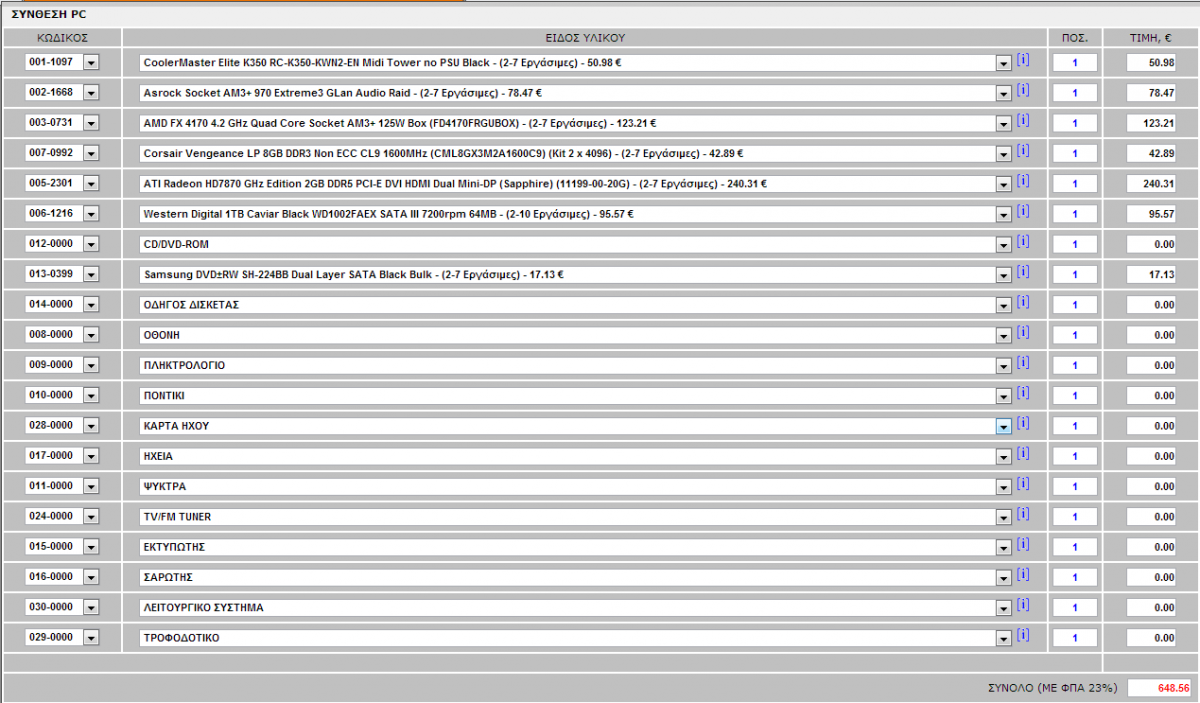Image resolution: width=1200 pixels, height=703 pixels.
Task: Open the ΣΑΡΩΤΗΣ product dropdown
Action: 1004,577
